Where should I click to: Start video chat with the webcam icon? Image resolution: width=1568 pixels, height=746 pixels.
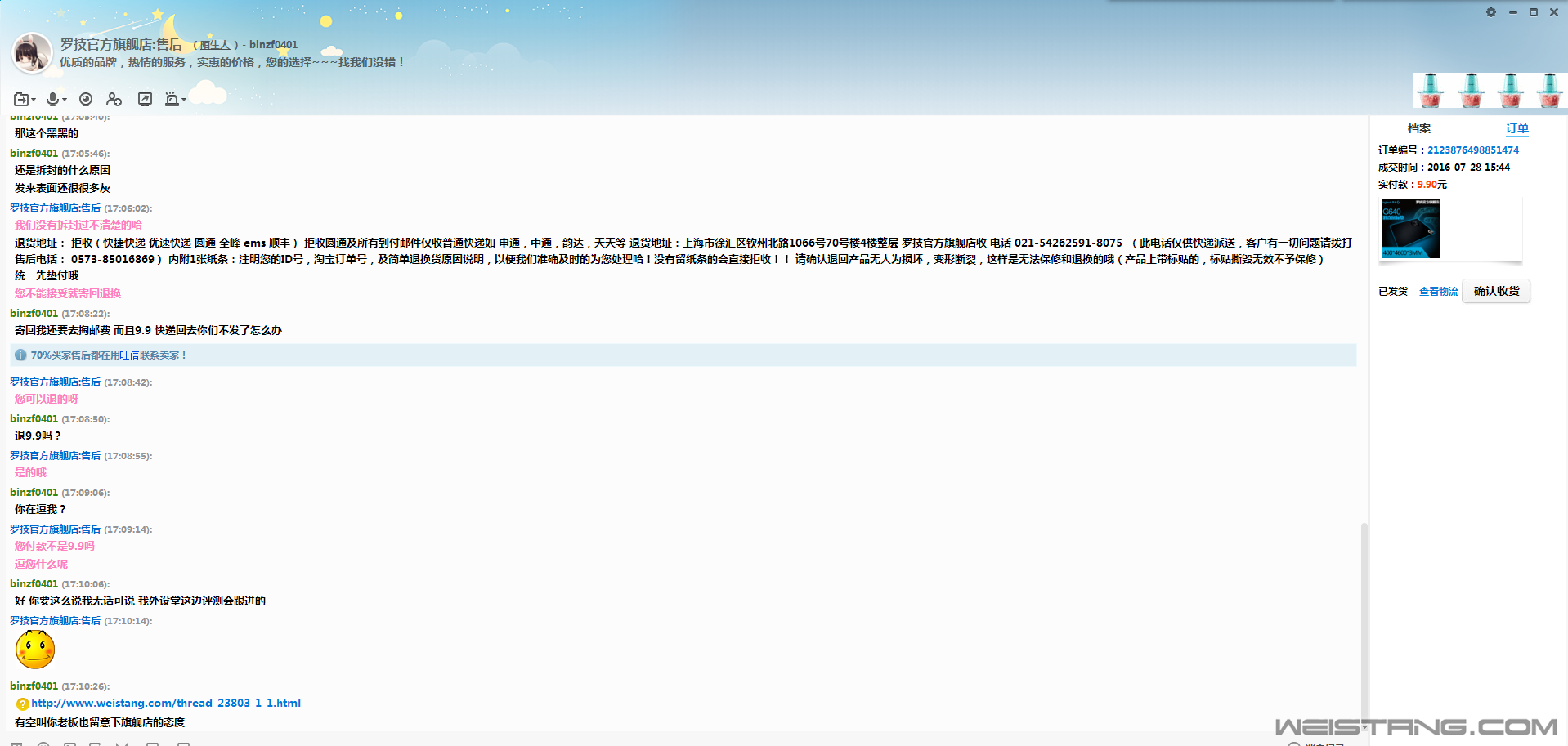(x=86, y=99)
